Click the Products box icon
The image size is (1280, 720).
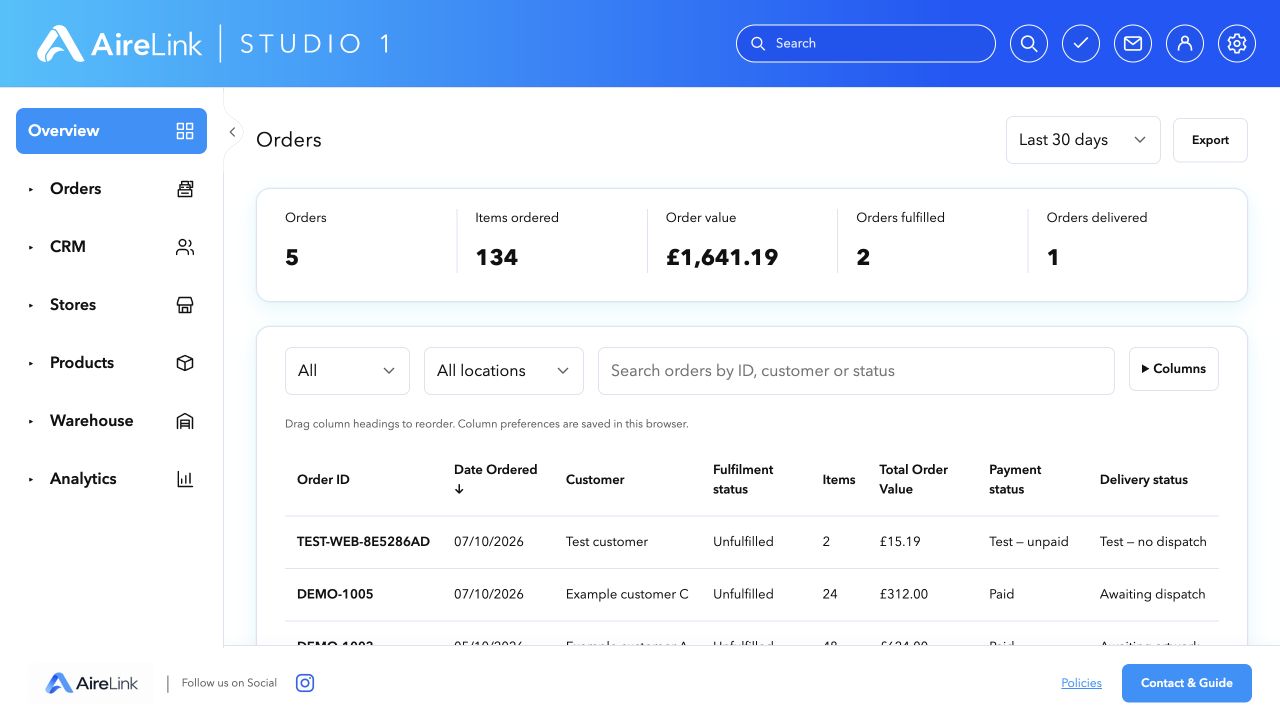pos(185,363)
